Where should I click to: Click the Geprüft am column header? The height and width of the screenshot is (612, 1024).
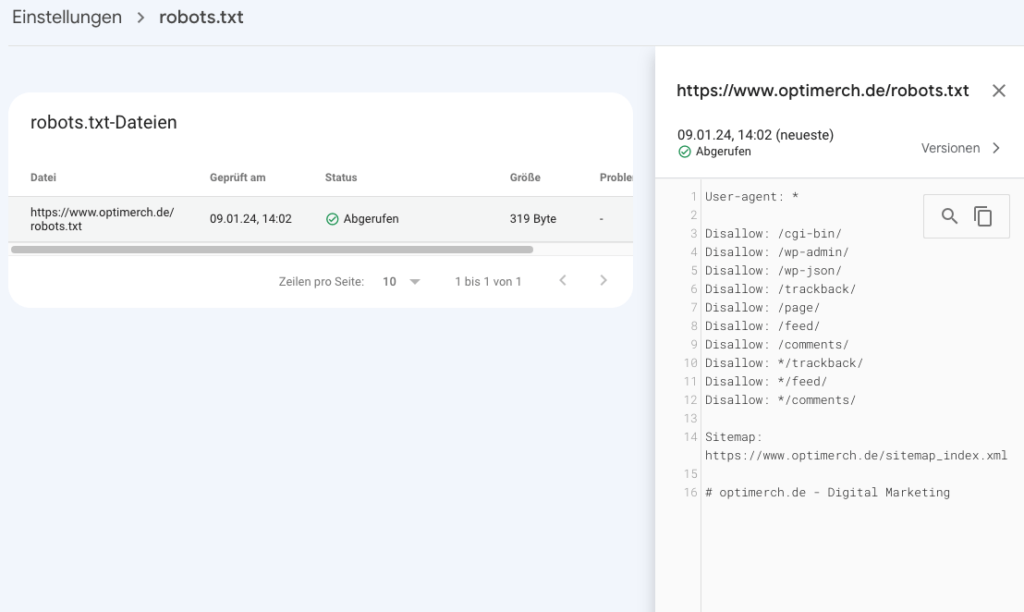click(x=237, y=177)
